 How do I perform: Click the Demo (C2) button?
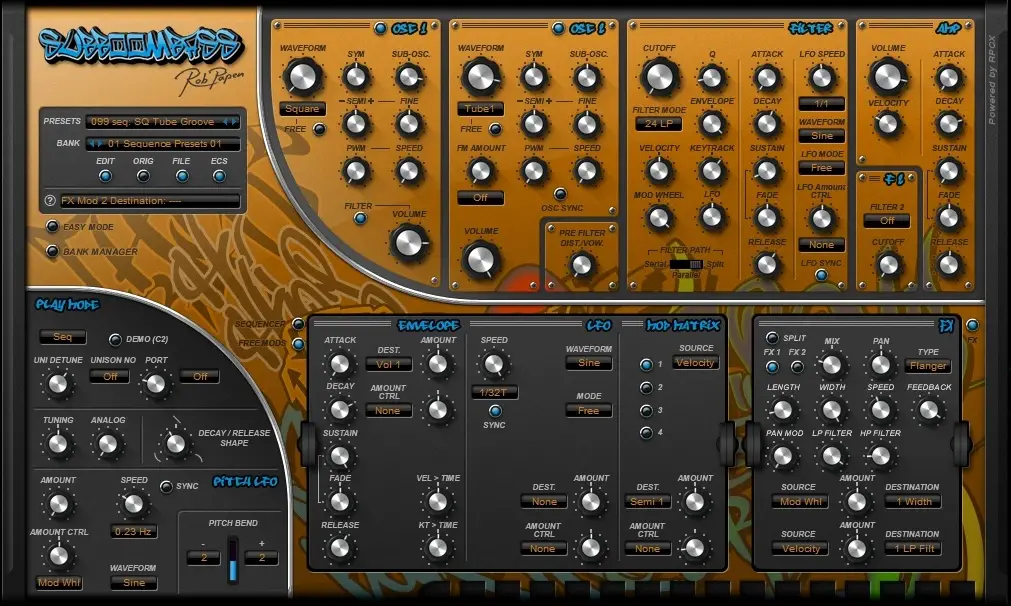[115, 339]
